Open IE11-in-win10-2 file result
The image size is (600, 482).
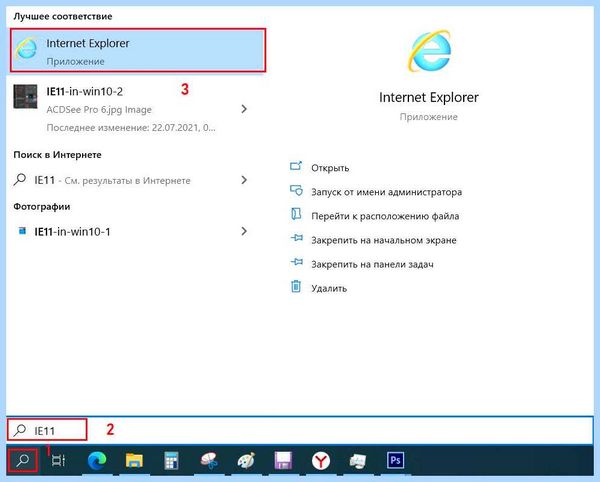pyautogui.click(x=130, y=109)
